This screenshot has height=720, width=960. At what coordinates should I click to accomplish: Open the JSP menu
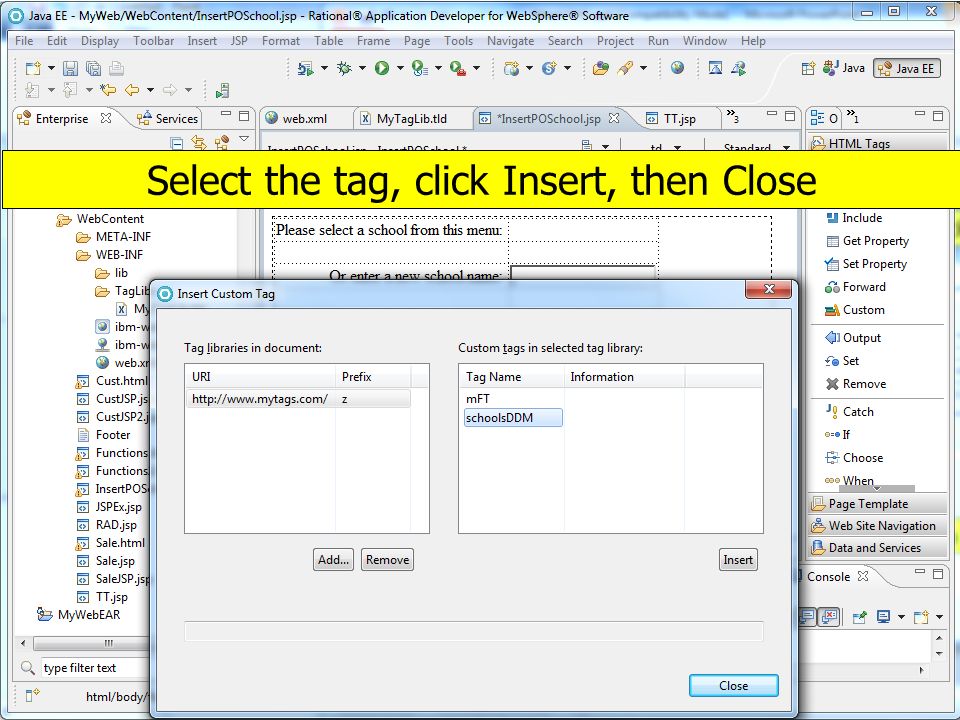(239, 41)
